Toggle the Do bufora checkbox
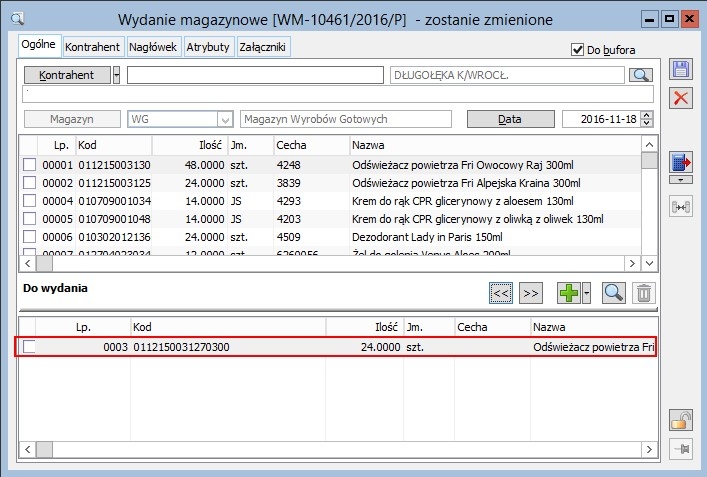The height and width of the screenshot is (477, 707). point(577,50)
